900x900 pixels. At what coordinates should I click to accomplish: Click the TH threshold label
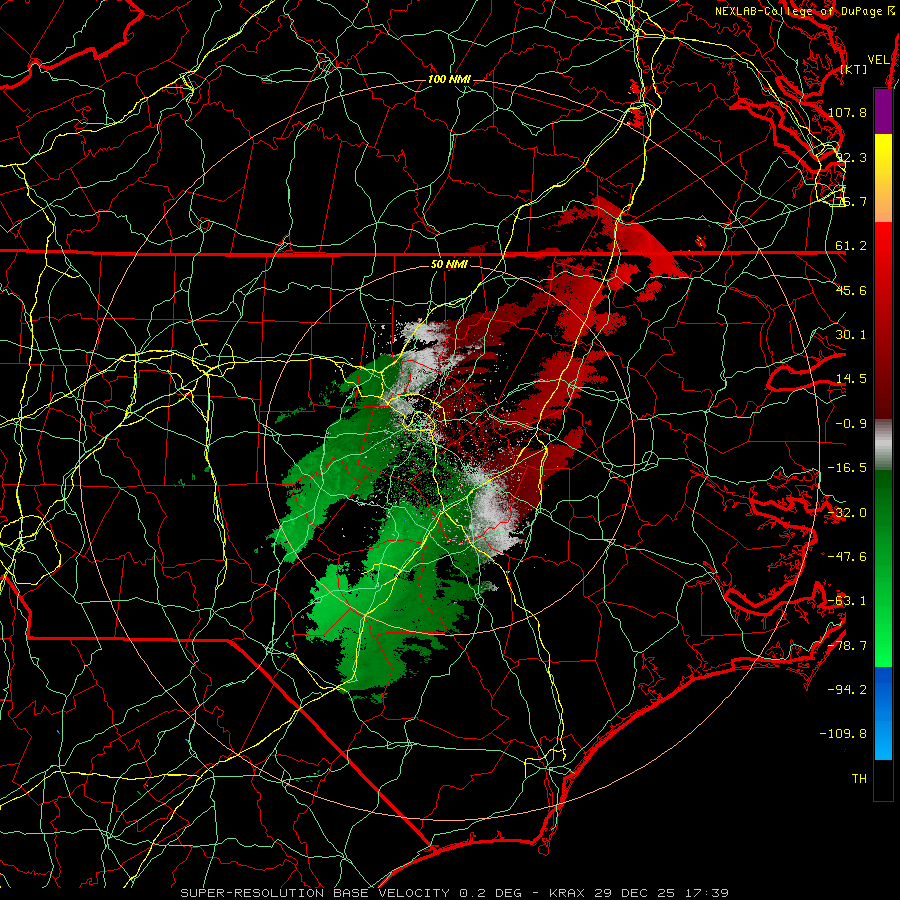click(859, 779)
